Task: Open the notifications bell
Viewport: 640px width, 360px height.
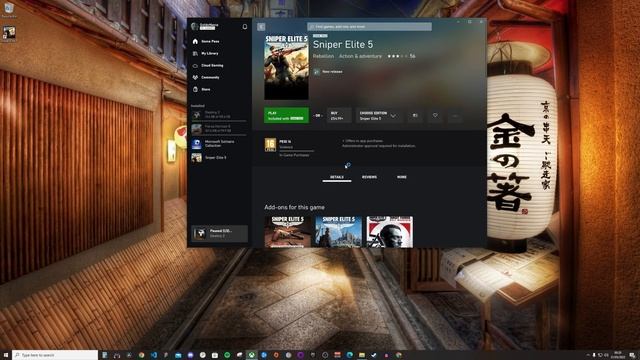Action: pyautogui.click(x=244, y=27)
